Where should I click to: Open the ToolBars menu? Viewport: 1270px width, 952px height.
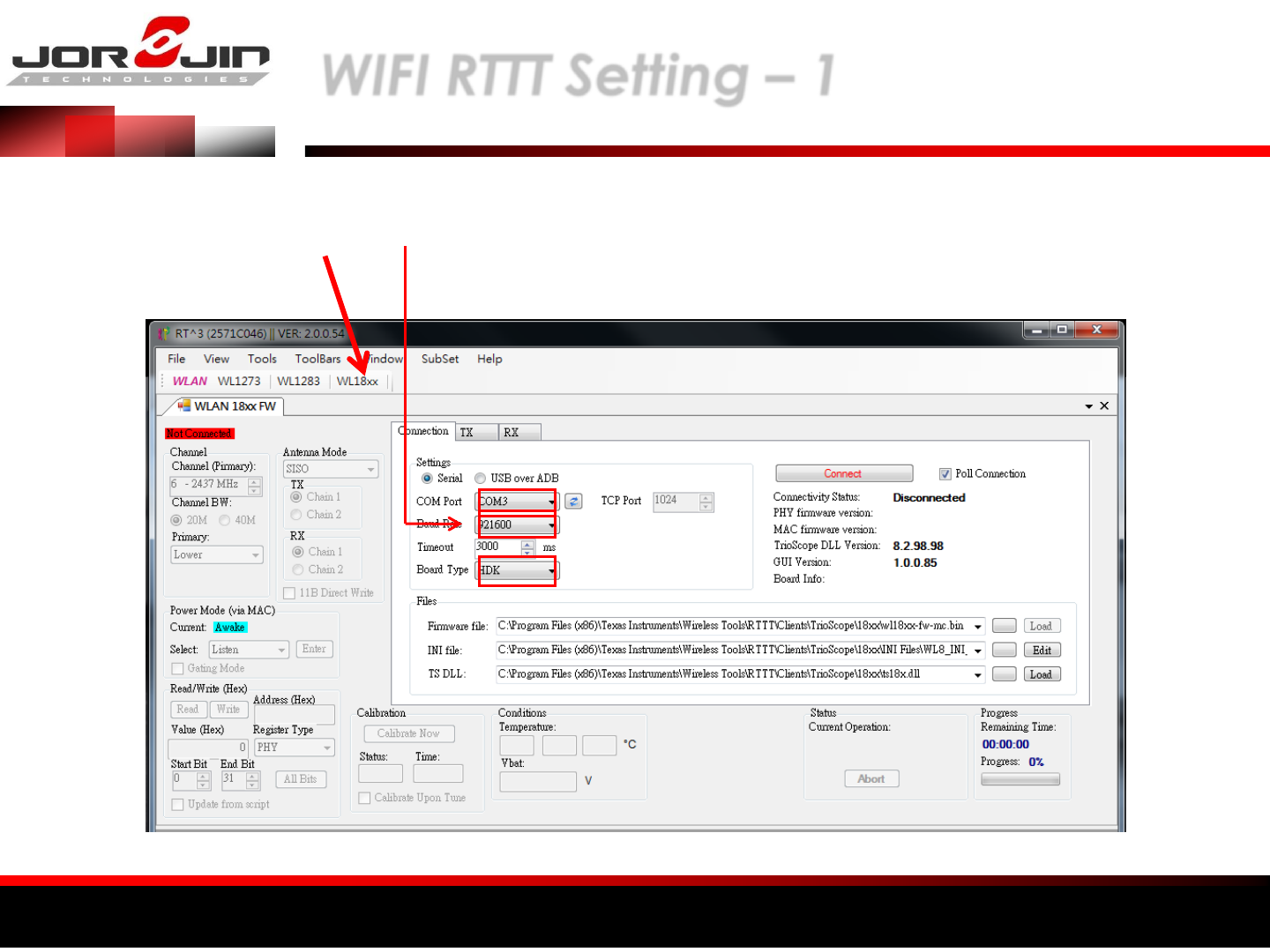click(317, 359)
